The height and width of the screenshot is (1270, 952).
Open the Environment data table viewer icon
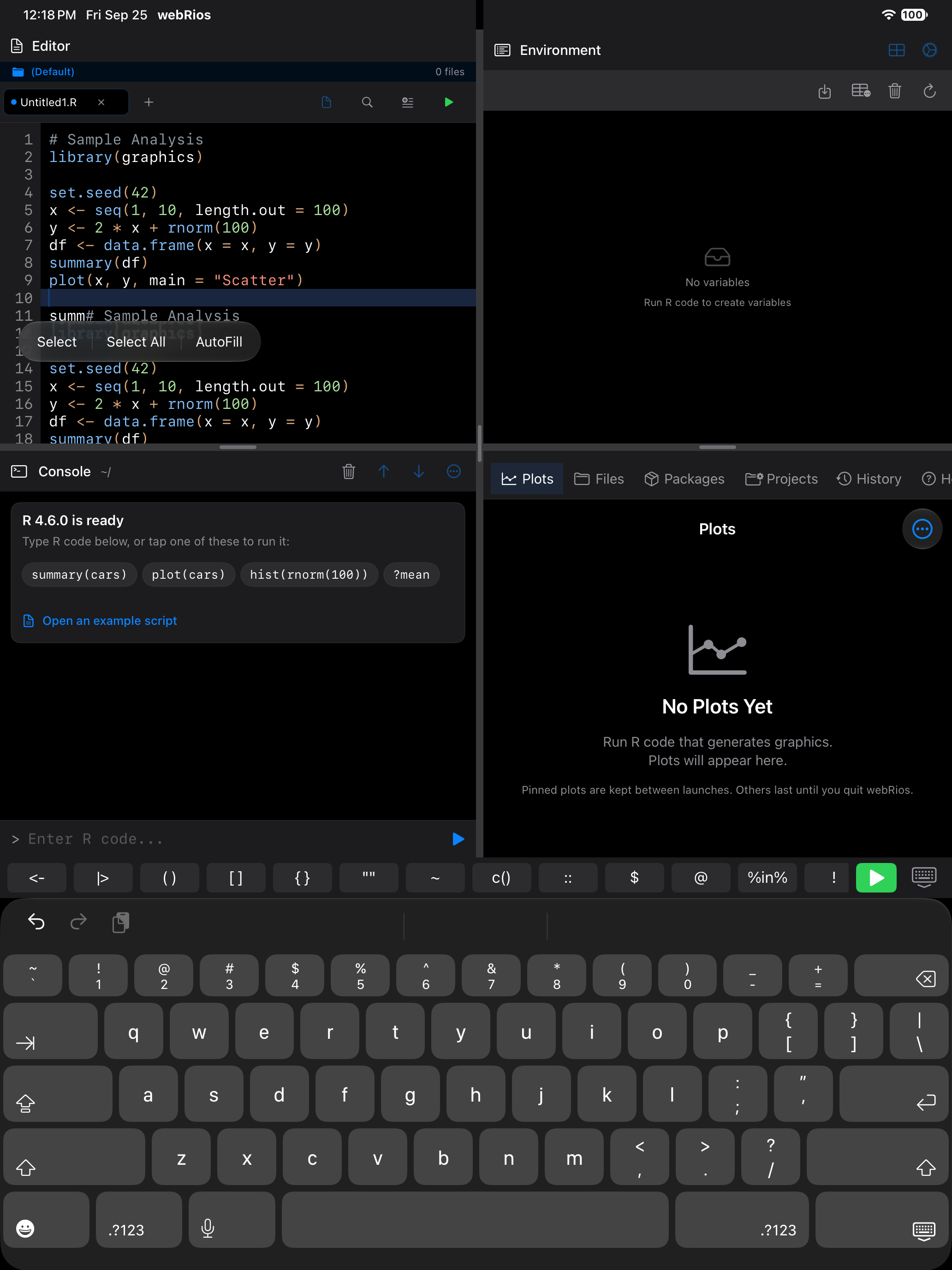point(861,91)
